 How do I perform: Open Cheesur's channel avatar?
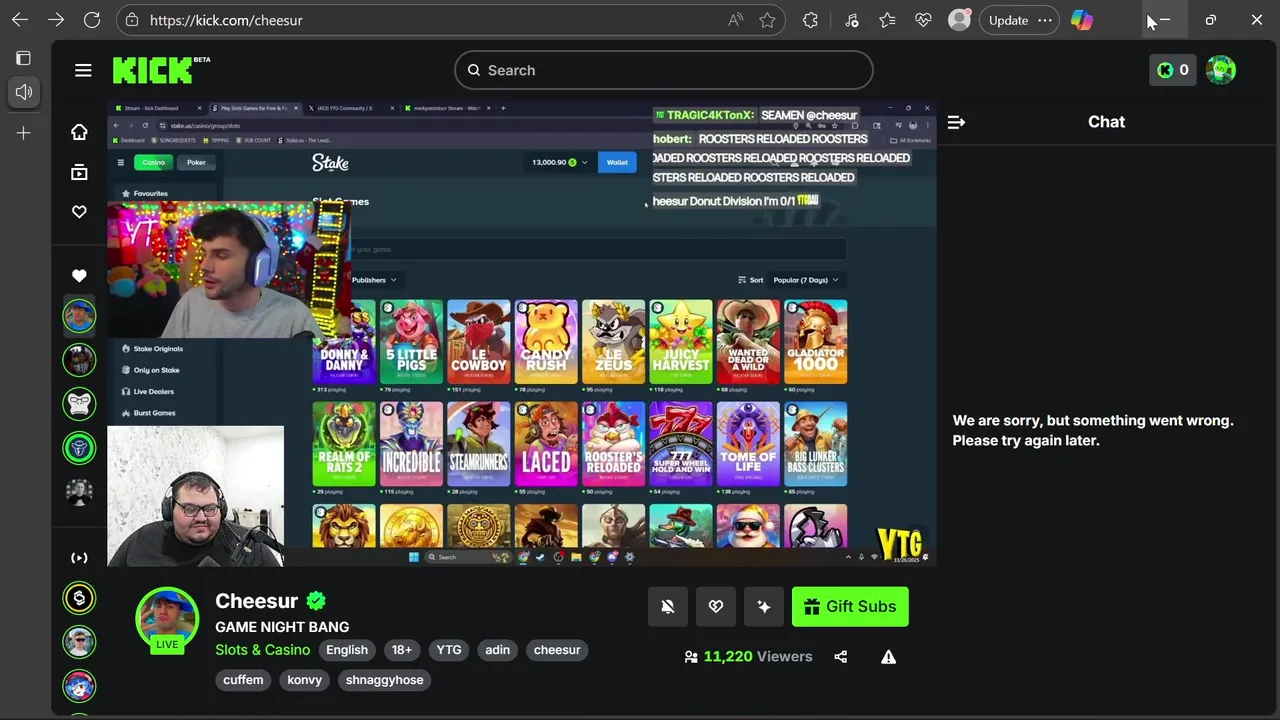167,621
